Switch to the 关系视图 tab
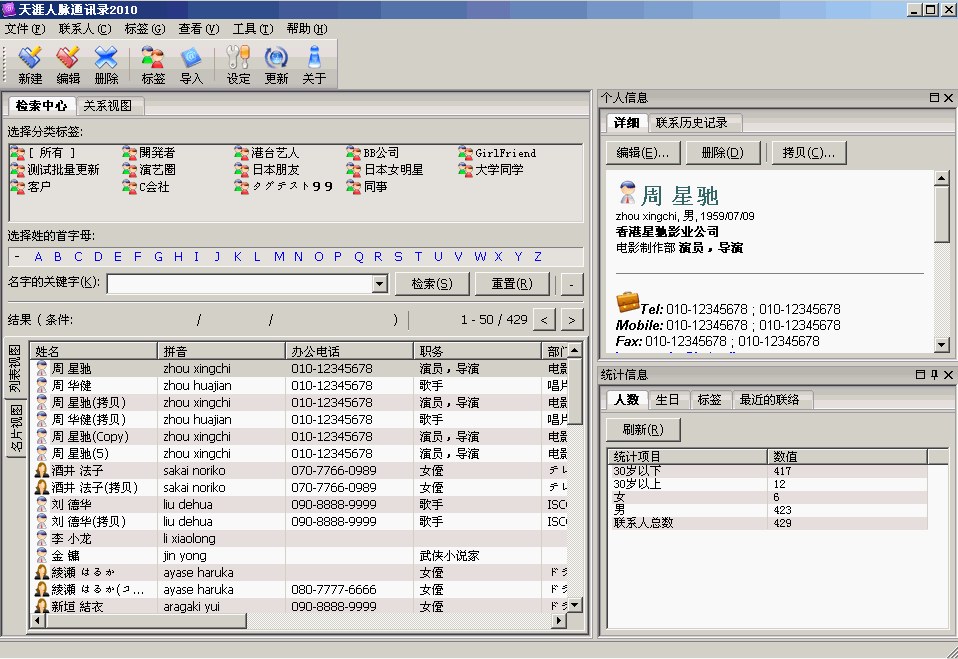958x659 pixels. [108, 106]
